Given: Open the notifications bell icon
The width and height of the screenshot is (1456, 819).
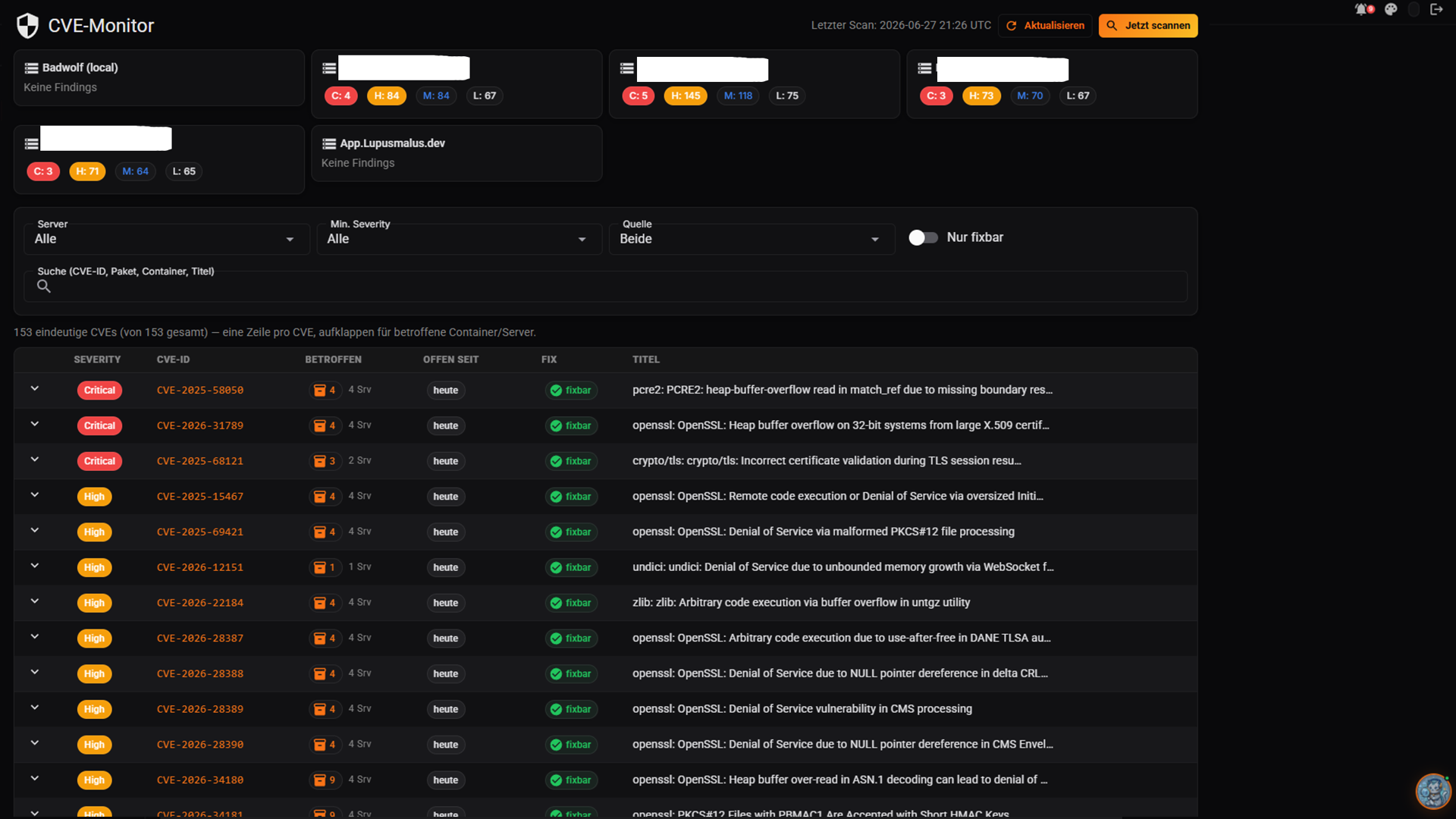Looking at the screenshot, I should (x=1363, y=9).
